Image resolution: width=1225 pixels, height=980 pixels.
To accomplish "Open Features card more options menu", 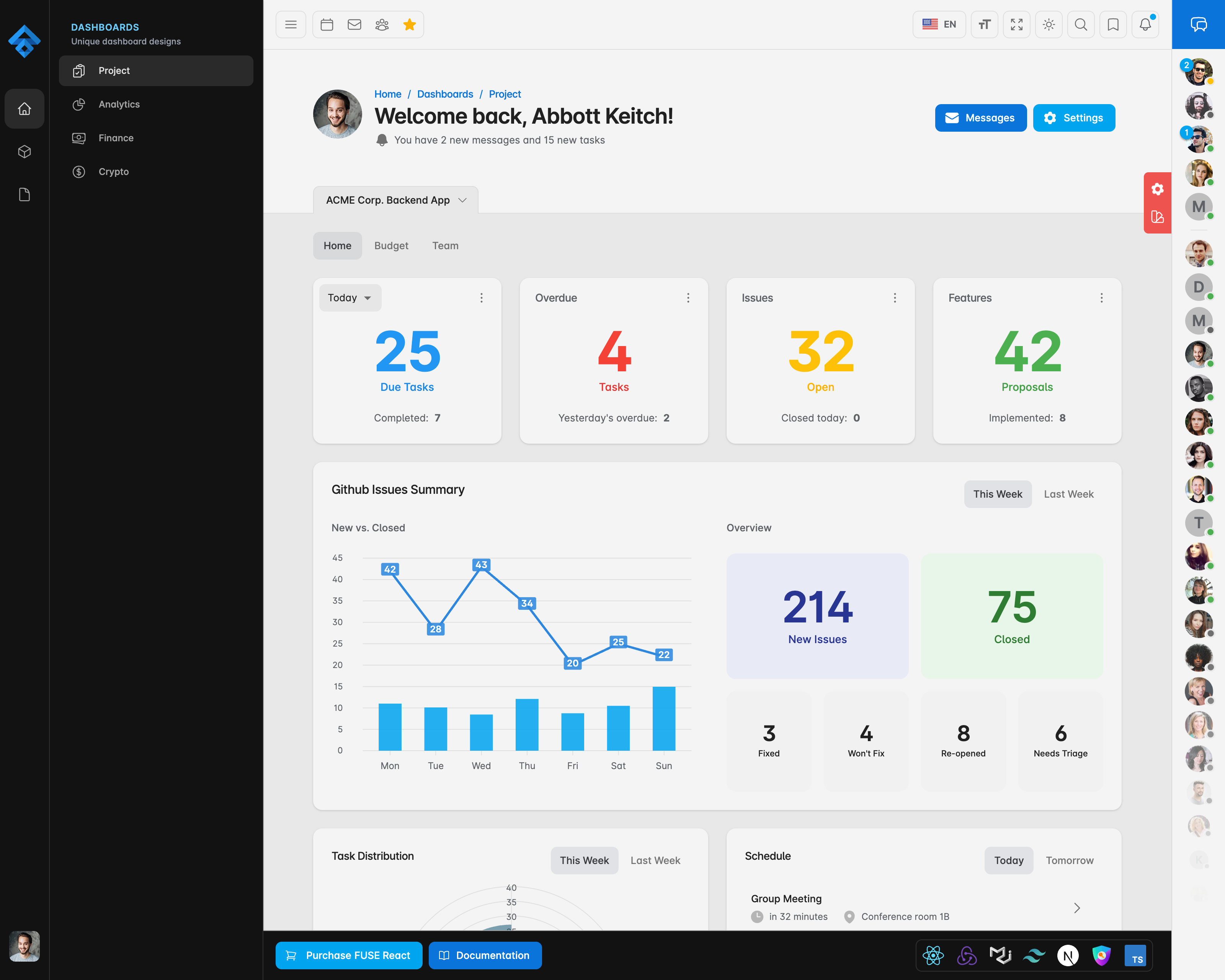I will [x=1102, y=298].
